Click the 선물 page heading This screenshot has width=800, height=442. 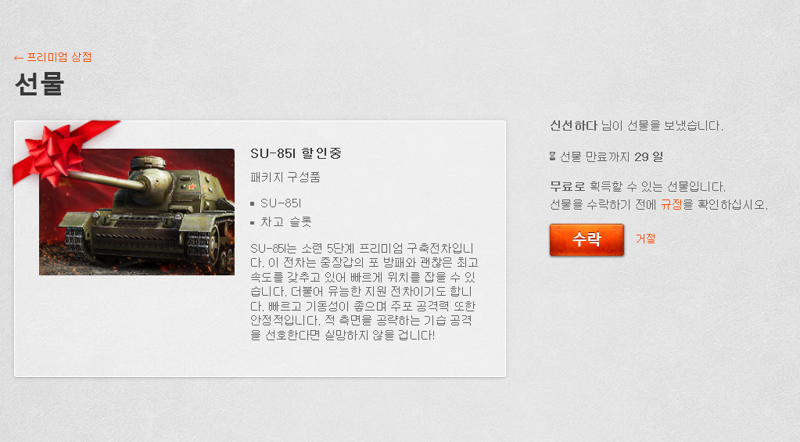(40, 84)
